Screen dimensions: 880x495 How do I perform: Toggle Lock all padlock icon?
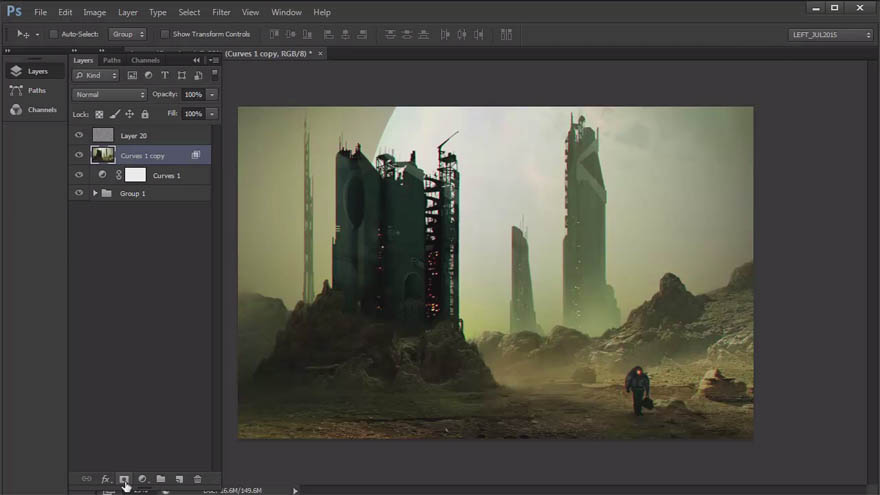(145, 114)
